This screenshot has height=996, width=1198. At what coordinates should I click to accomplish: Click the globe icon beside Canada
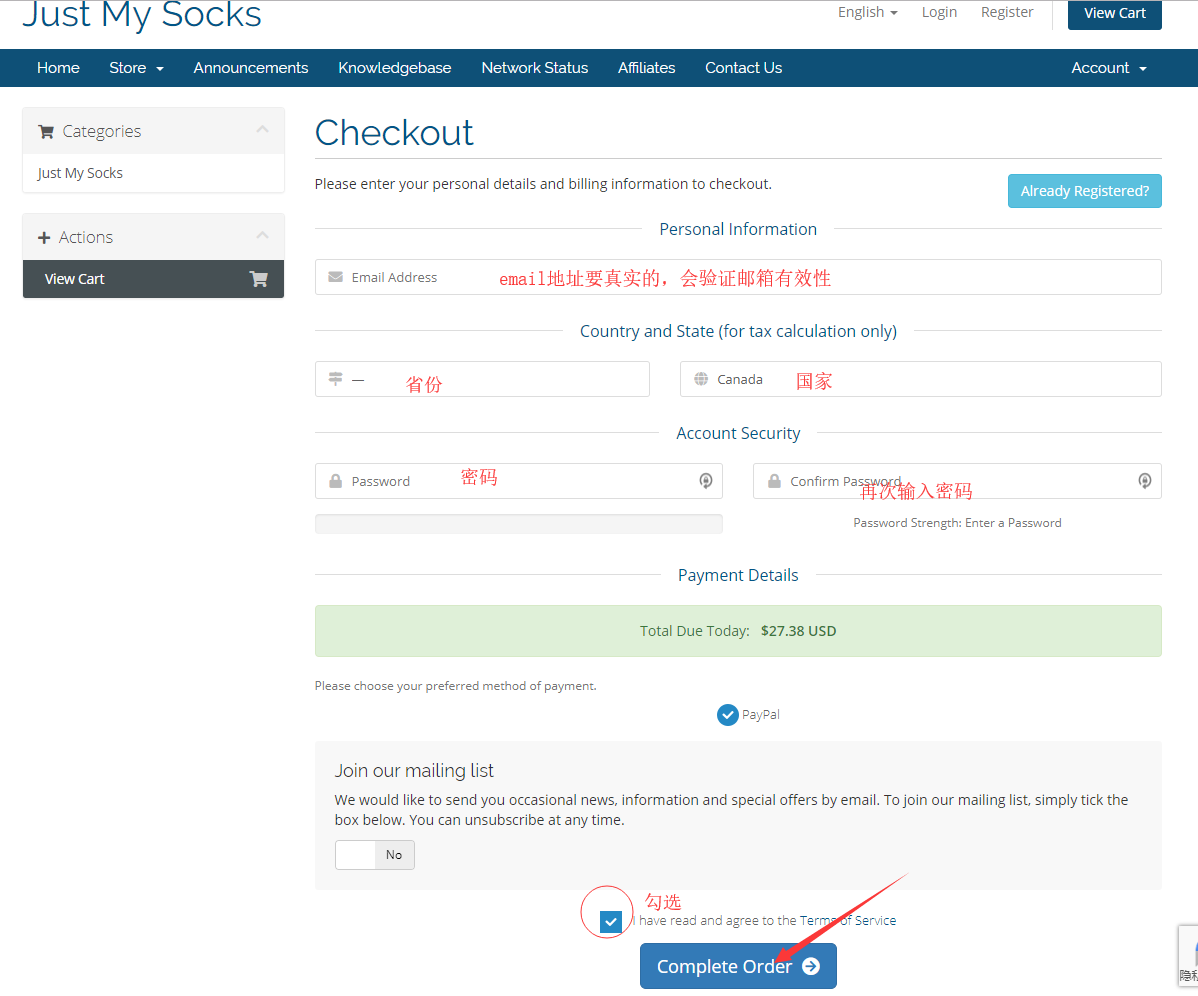tap(701, 379)
